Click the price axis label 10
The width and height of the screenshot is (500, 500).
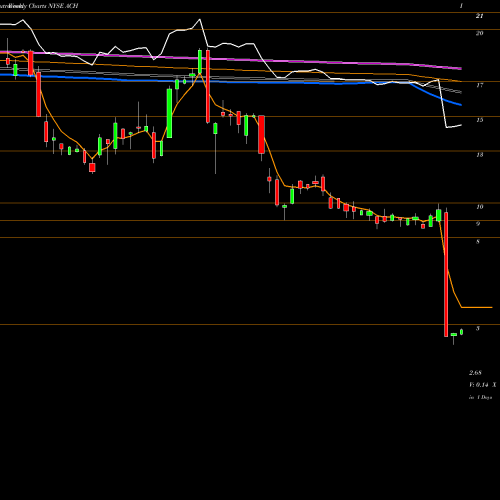[480, 207]
